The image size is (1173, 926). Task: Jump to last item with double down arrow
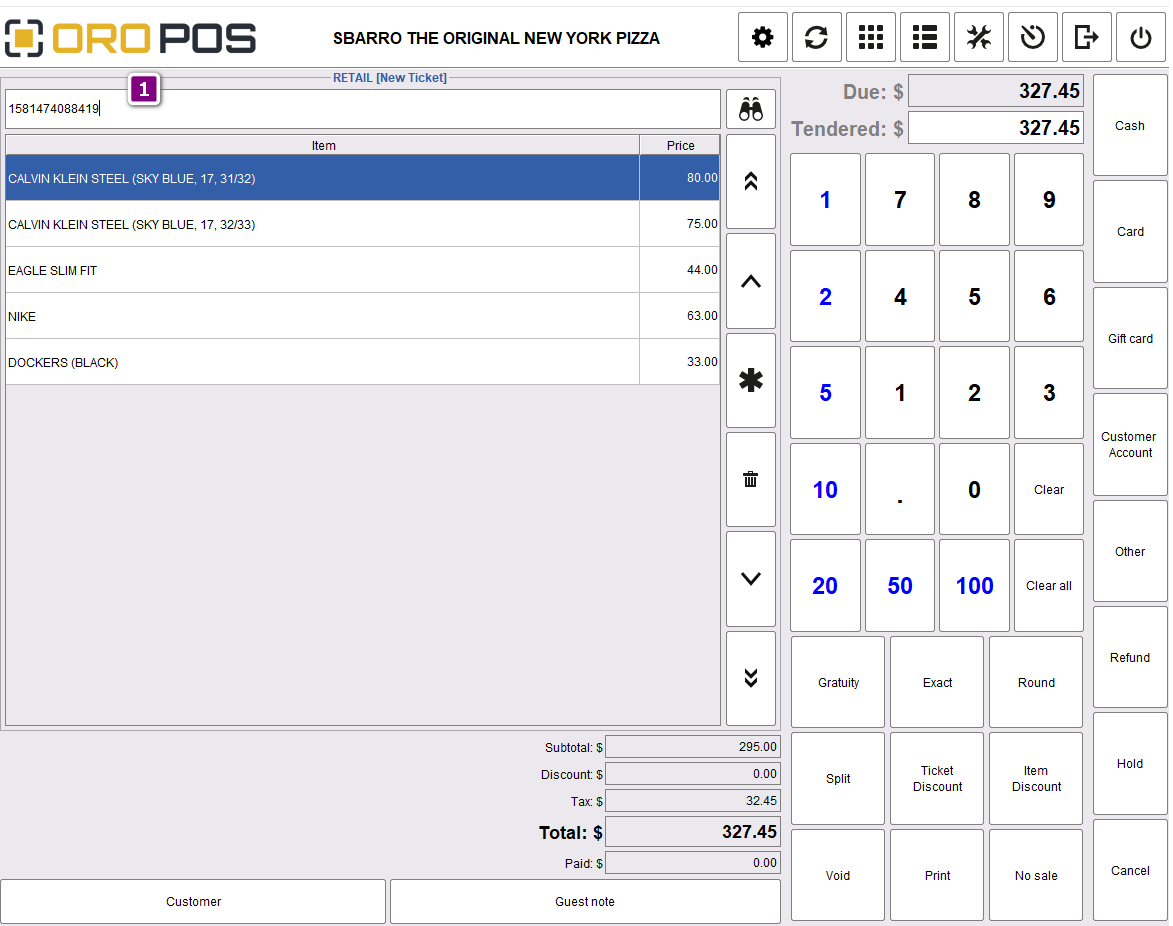750,678
